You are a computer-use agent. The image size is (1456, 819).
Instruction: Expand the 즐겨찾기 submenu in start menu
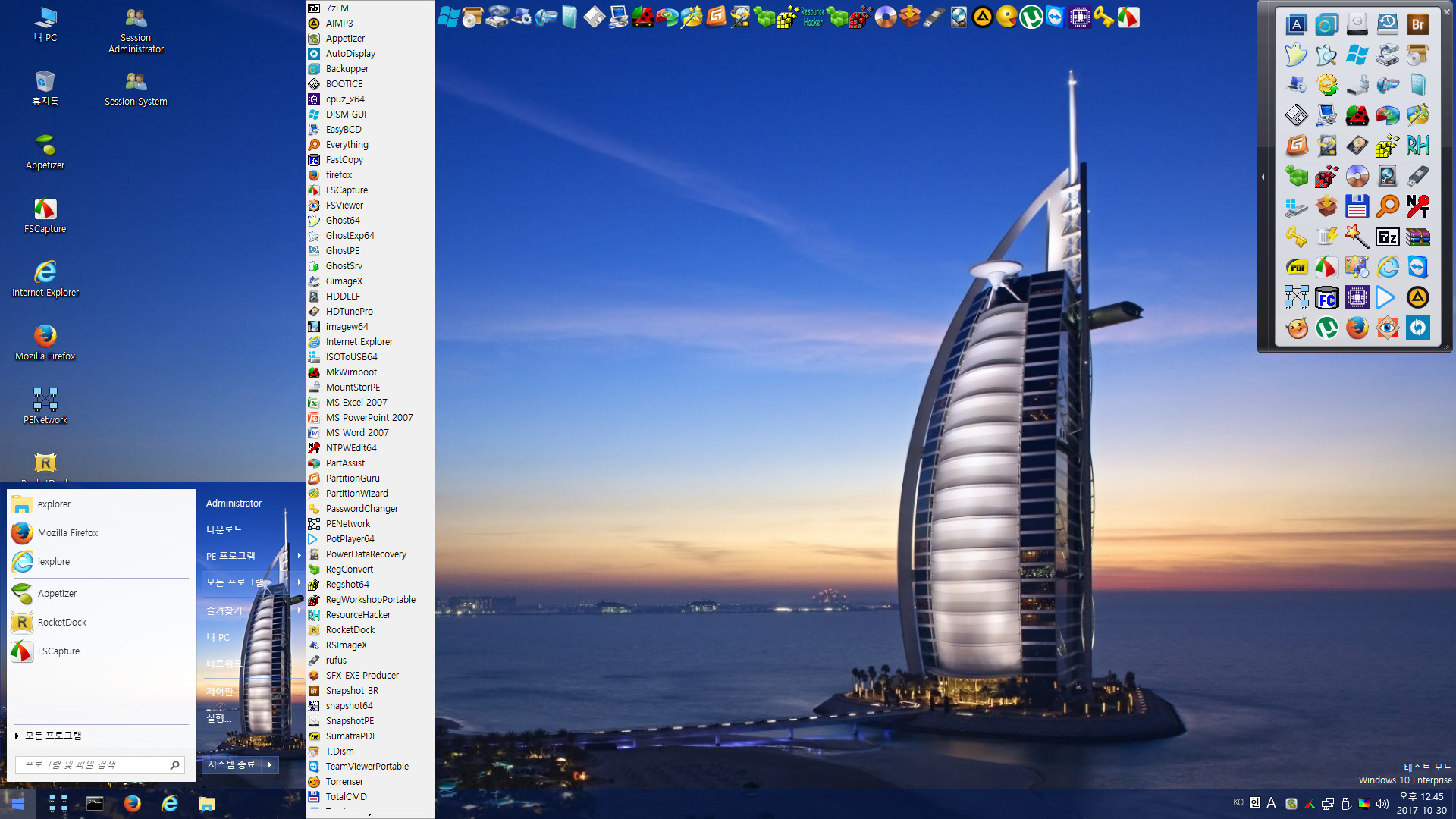click(x=253, y=610)
